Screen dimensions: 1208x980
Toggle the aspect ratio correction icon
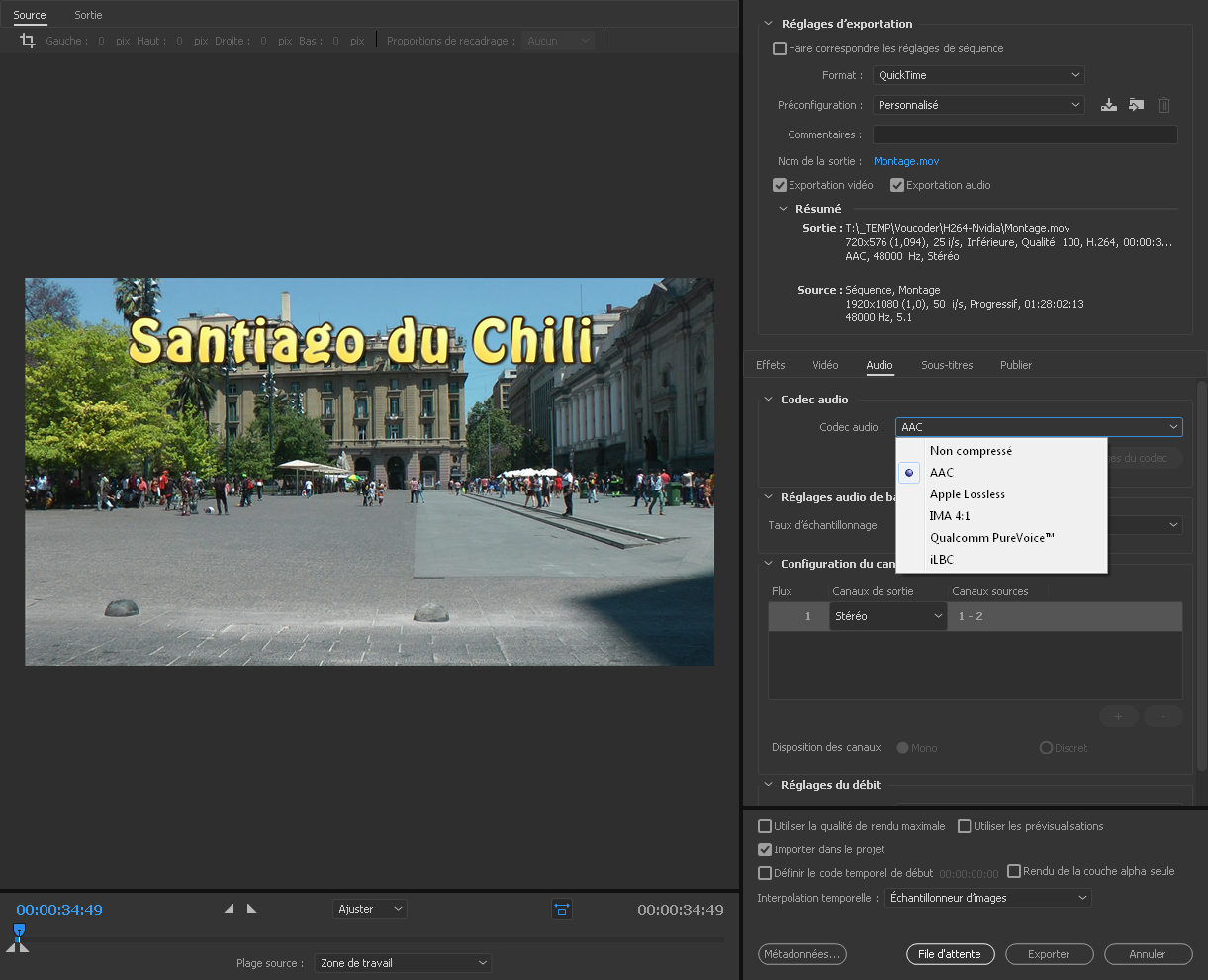(x=561, y=909)
